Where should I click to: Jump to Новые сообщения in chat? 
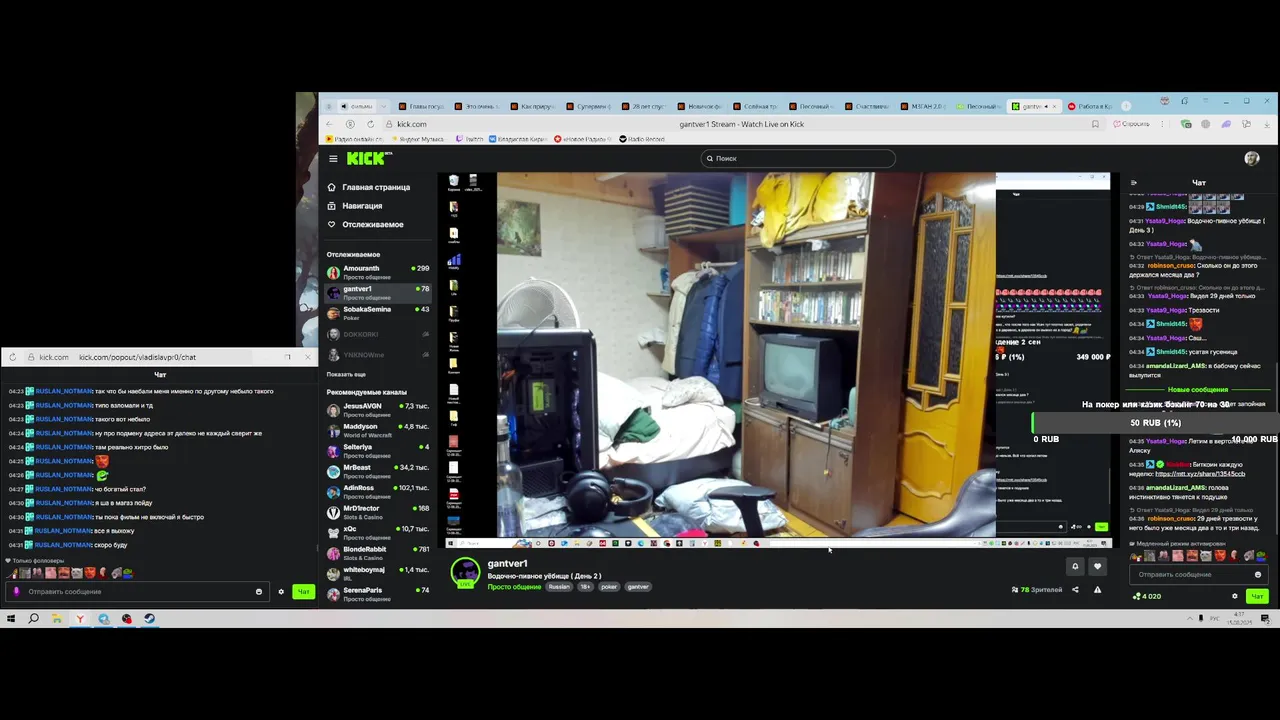coord(1198,390)
